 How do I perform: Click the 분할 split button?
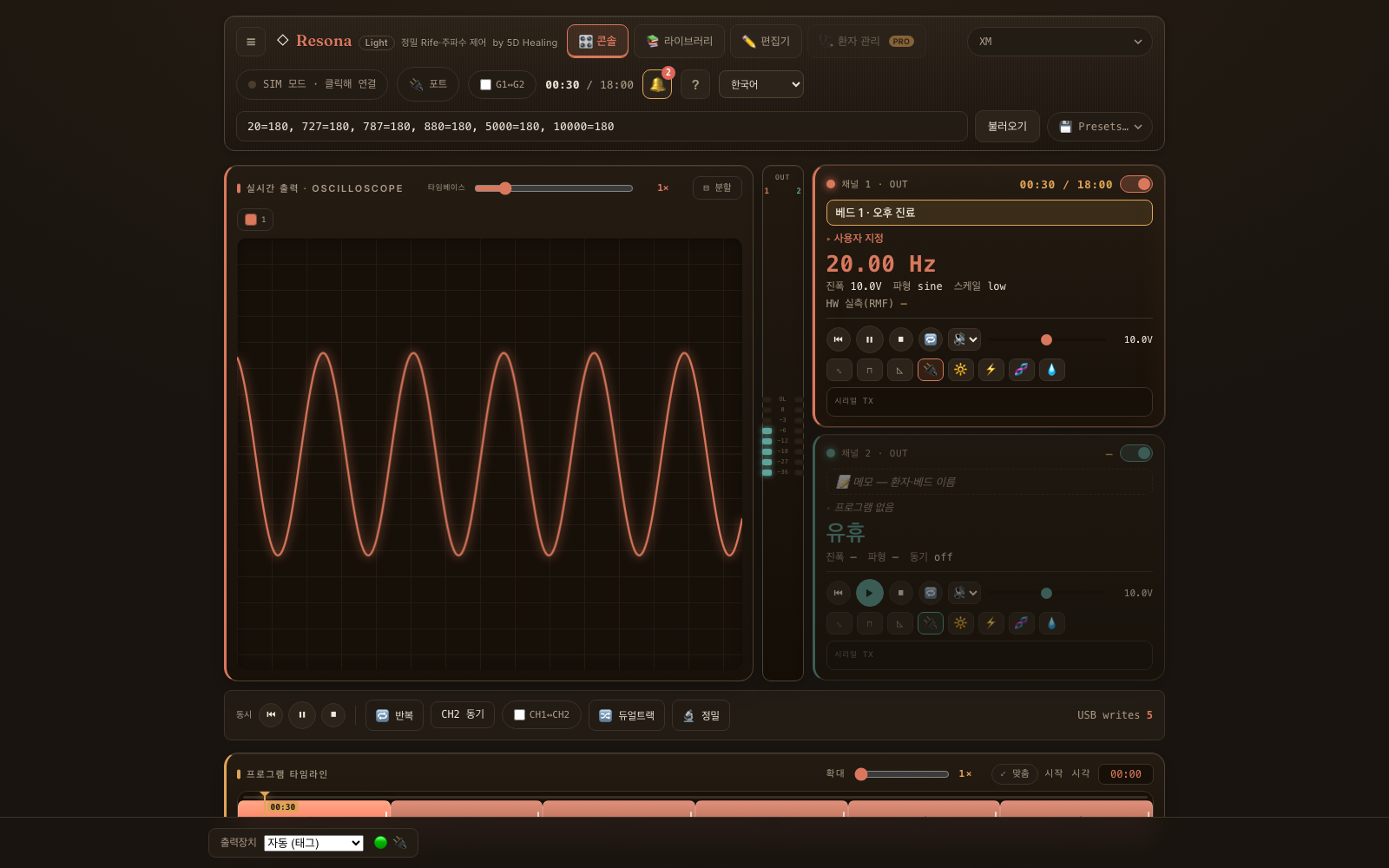point(717,187)
